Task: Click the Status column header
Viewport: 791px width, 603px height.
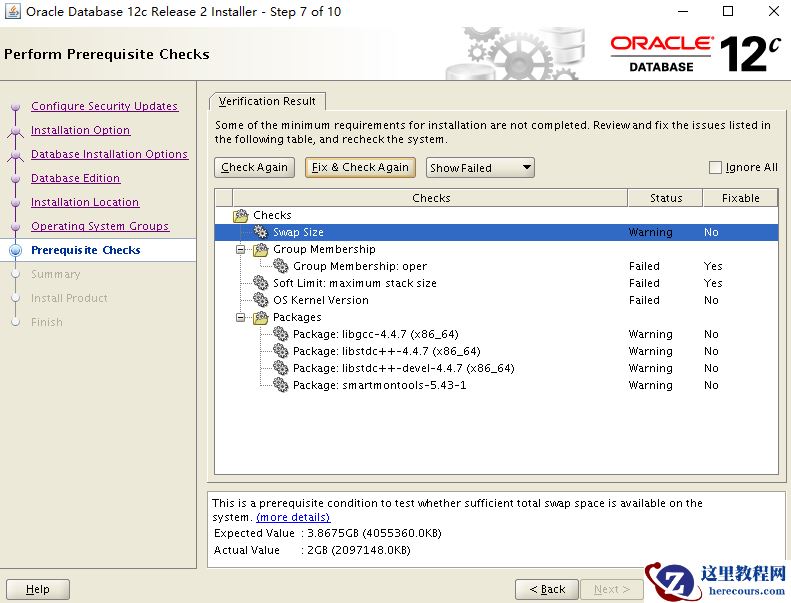Action: coord(665,198)
